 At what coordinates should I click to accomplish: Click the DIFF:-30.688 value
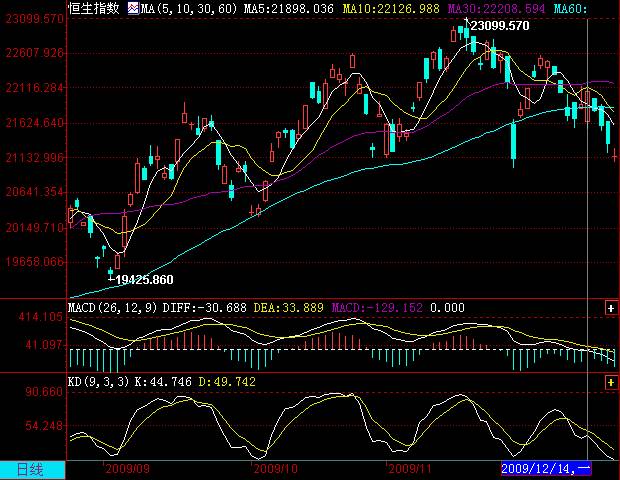205,308
